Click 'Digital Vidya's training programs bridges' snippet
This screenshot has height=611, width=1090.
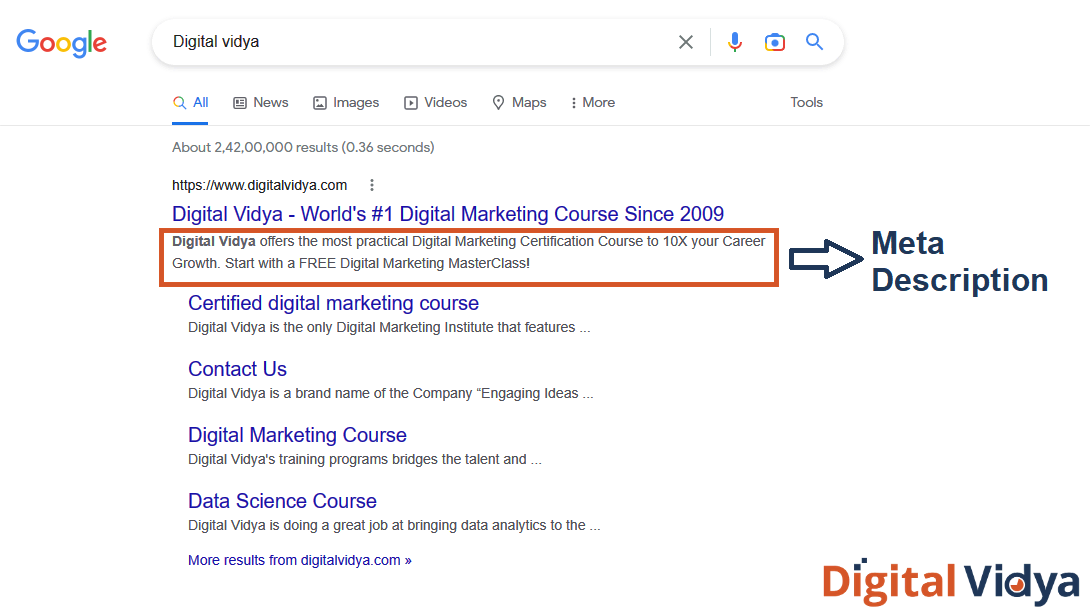(364, 459)
